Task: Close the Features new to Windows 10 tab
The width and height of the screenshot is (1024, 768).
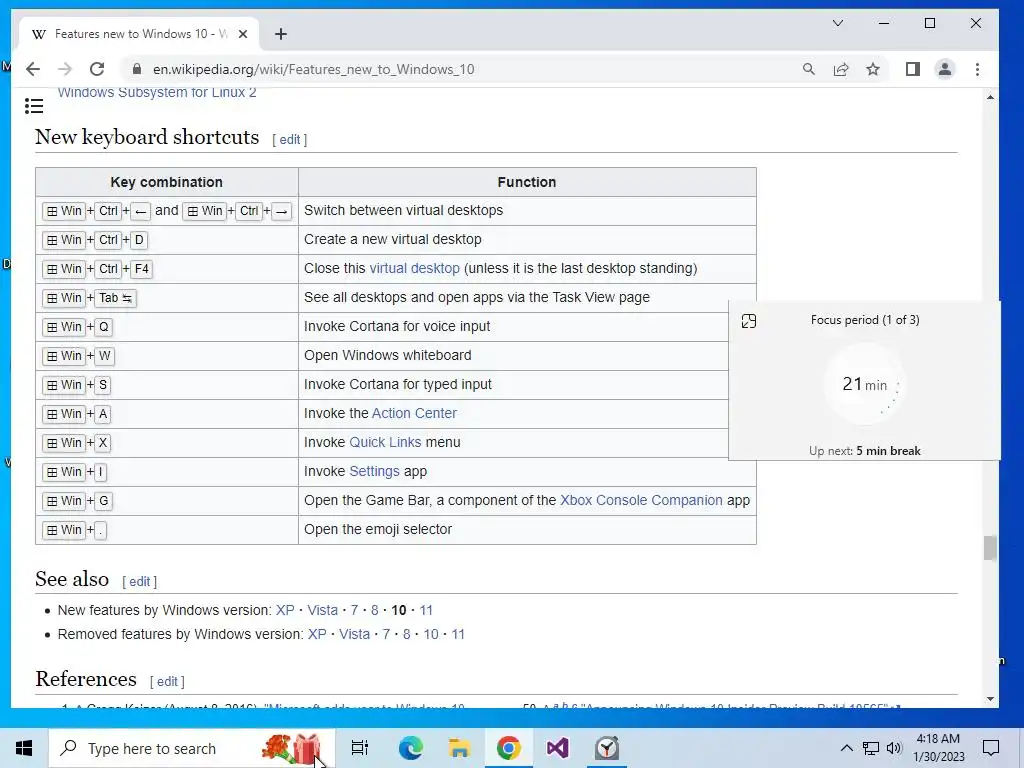Action: pos(243,34)
